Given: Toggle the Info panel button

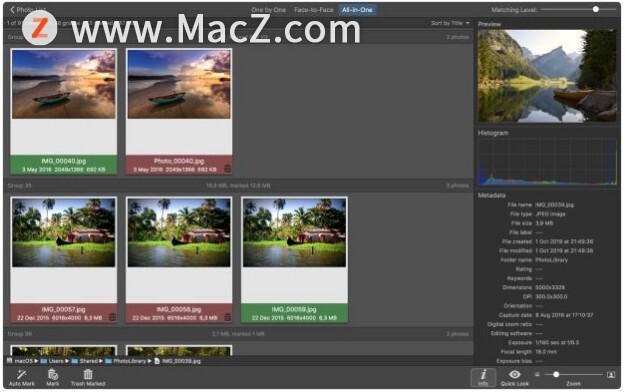Looking at the screenshot, I should tap(483, 377).
